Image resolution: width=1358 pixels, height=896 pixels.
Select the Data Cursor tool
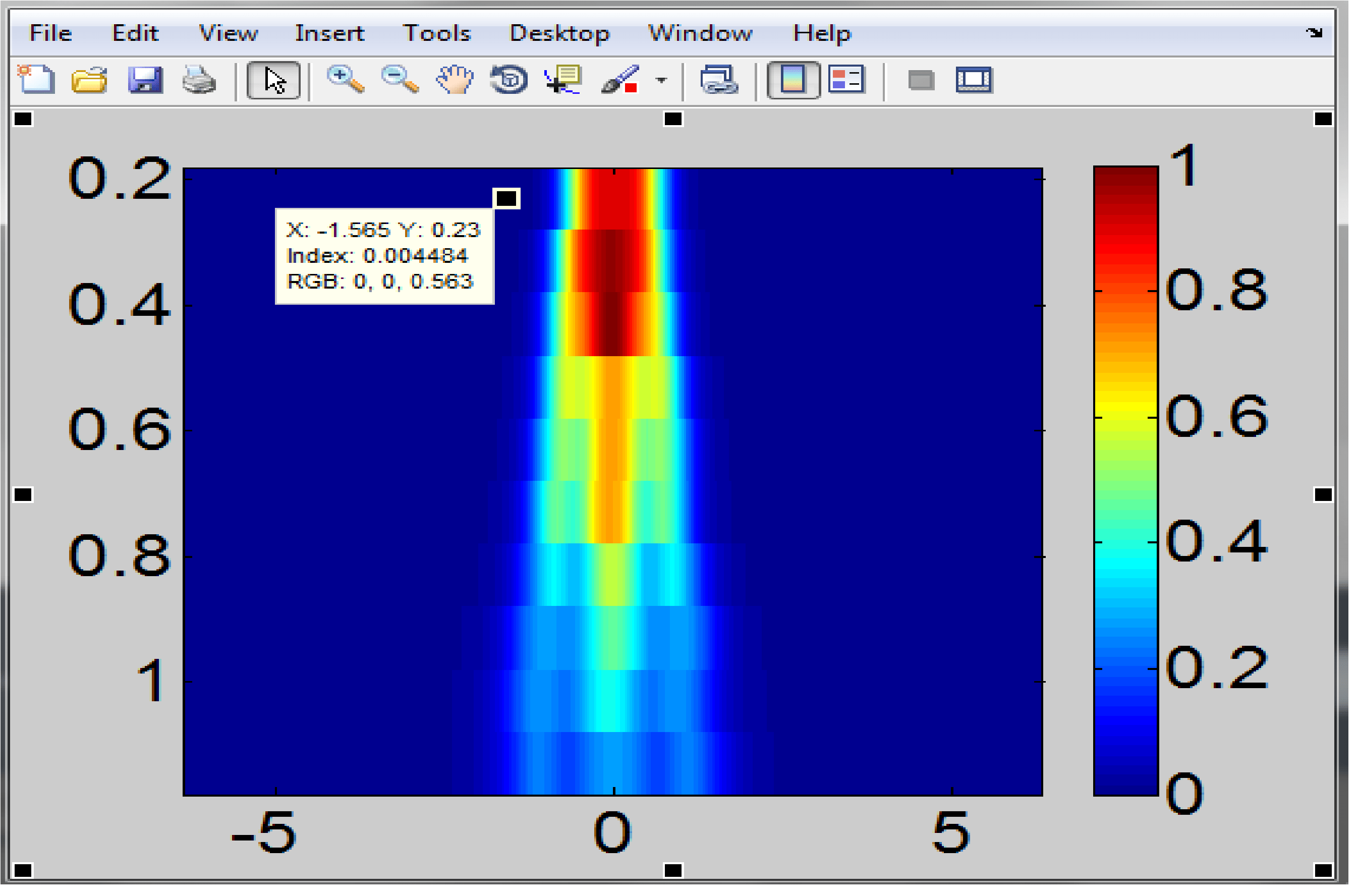click(563, 80)
